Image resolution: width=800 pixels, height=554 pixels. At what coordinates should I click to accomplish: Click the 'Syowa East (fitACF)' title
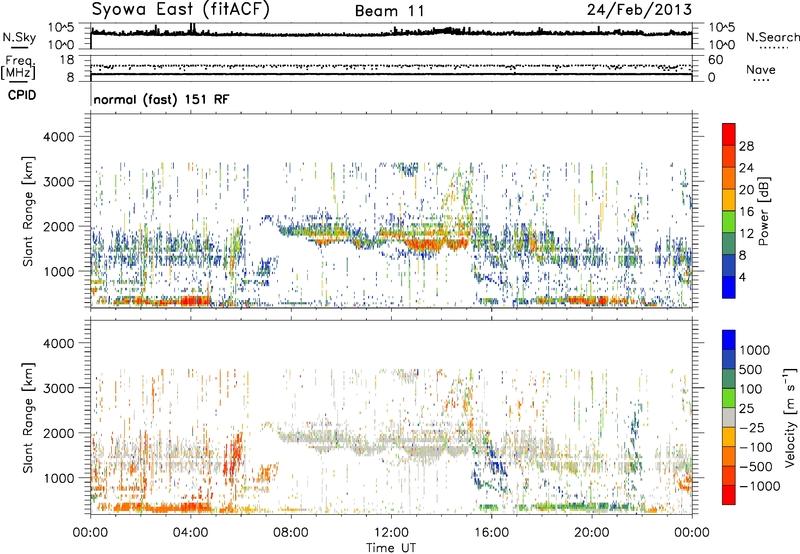181,9
